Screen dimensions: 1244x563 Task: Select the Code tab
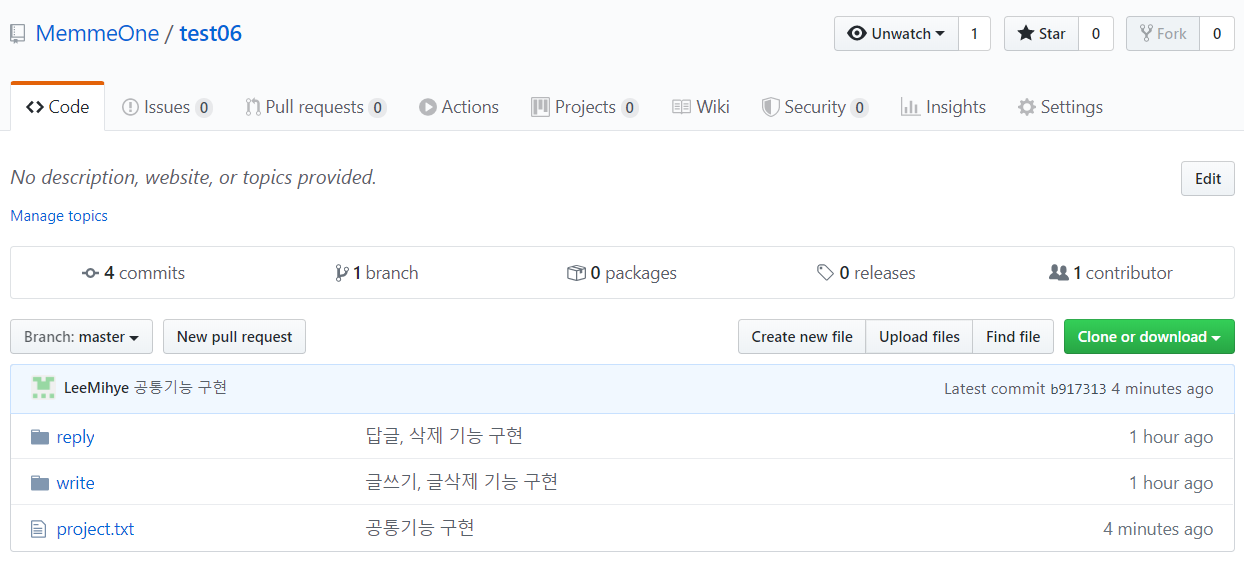[x=58, y=107]
